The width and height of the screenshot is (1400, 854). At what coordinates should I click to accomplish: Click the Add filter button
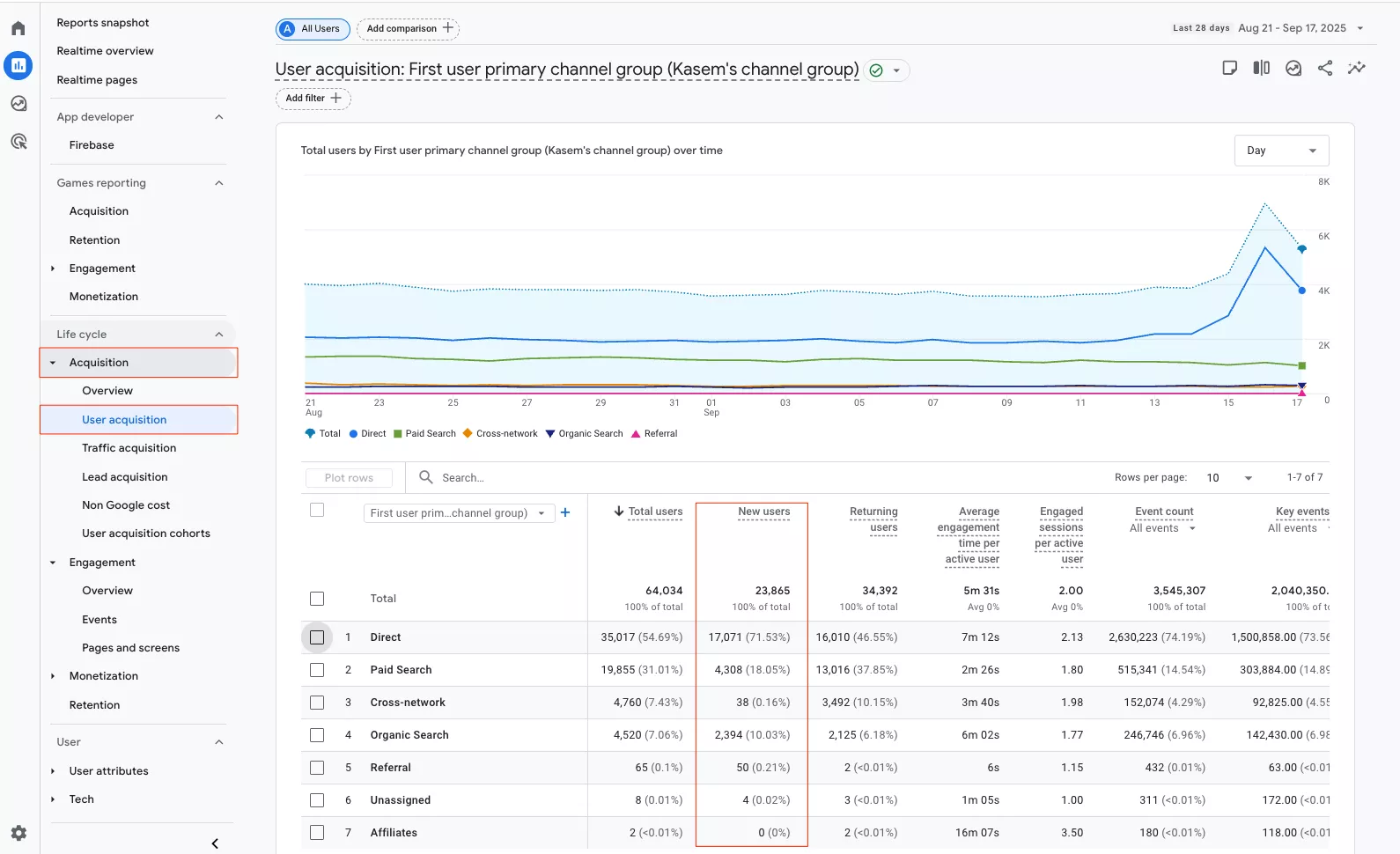[x=313, y=99]
